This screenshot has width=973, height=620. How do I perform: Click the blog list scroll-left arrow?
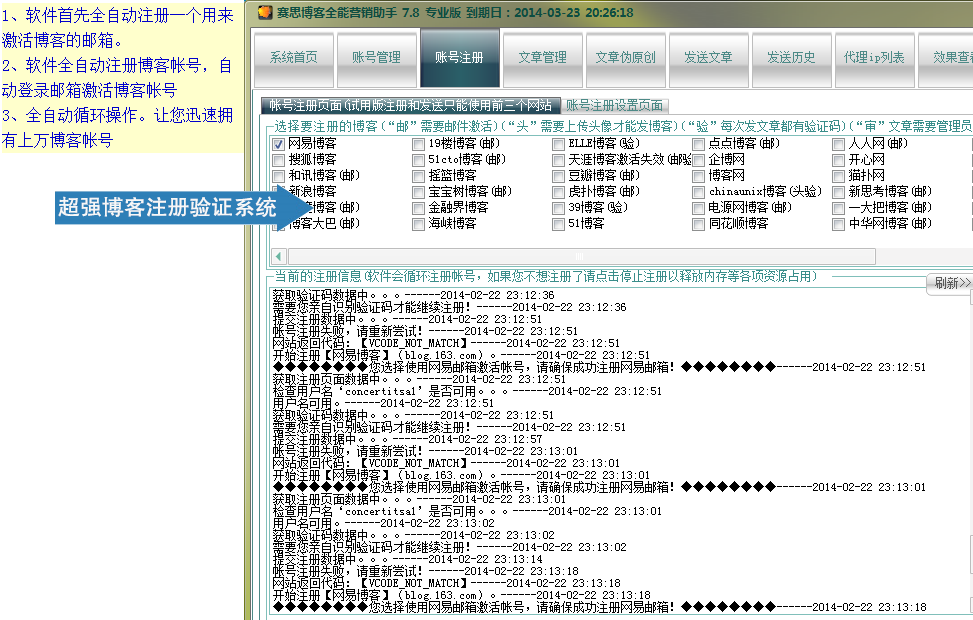(279, 256)
